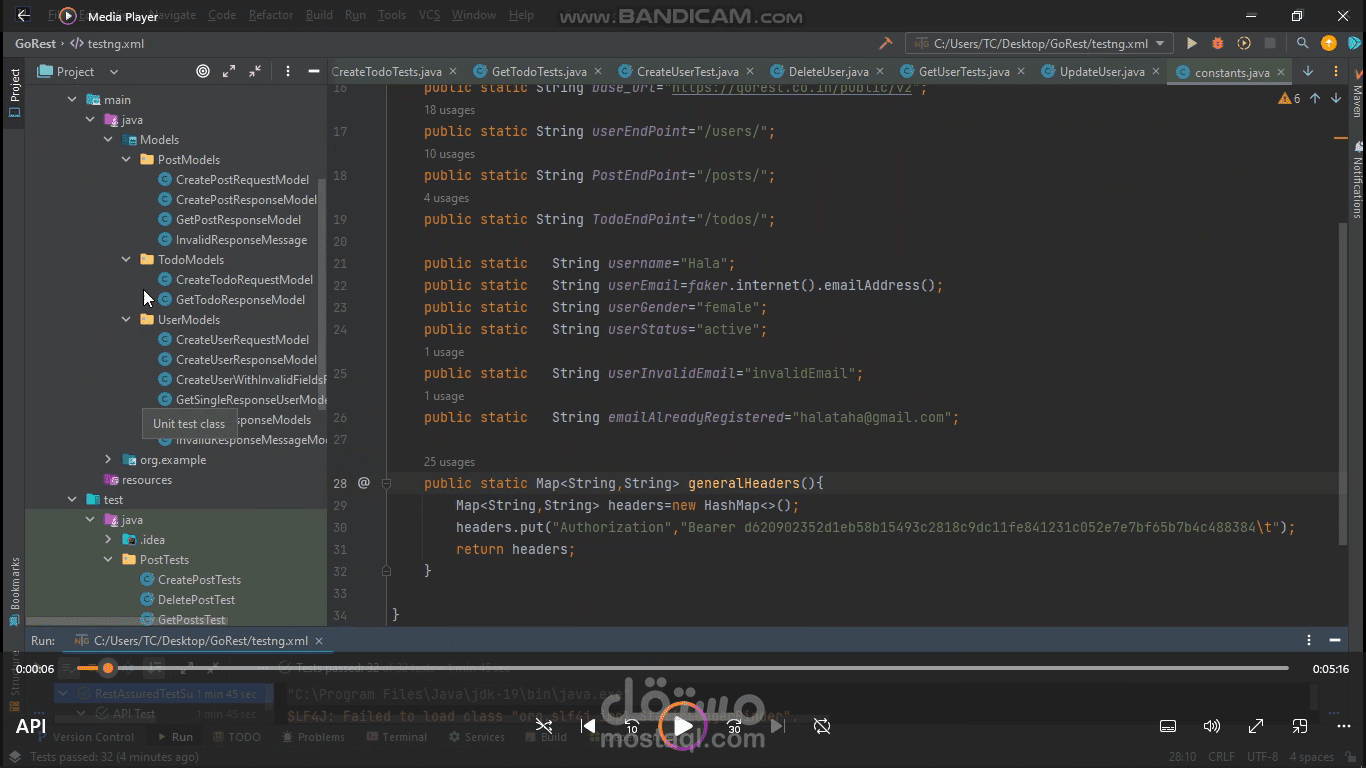The height and width of the screenshot is (768, 1366).
Task: Toggle repeat in Media Player
Action: click(x=822, y=726)
